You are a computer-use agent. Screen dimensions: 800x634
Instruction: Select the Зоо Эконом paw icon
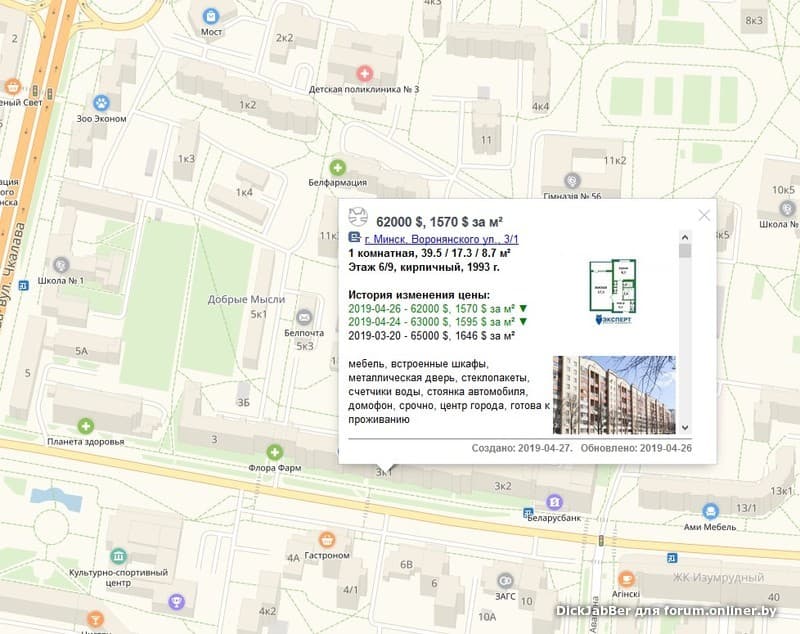(102, 103)
